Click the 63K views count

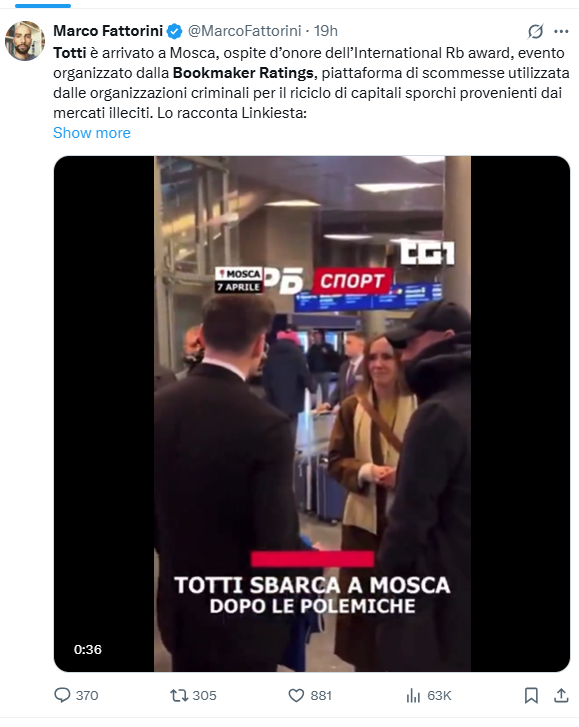439,695
